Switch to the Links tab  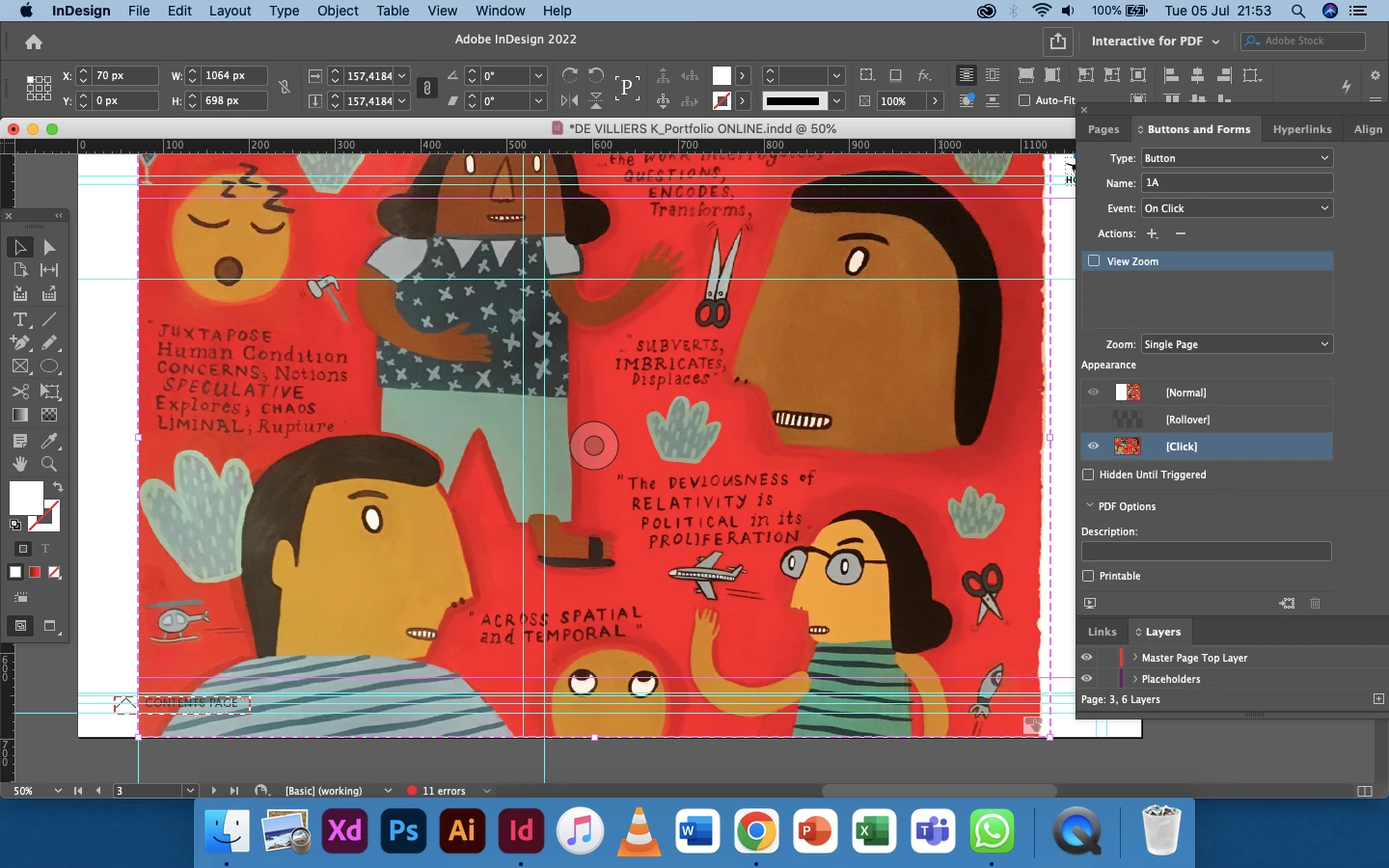(1103, 632)
